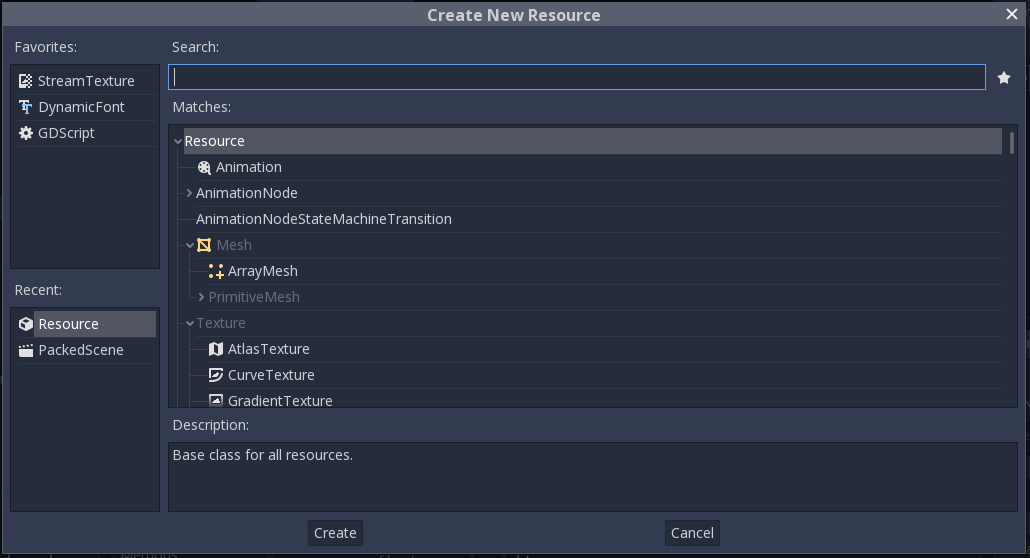Viewport: 1030px width, 558px height.
Task: Select the Animation resource type
Action: (x=248, y=168)
